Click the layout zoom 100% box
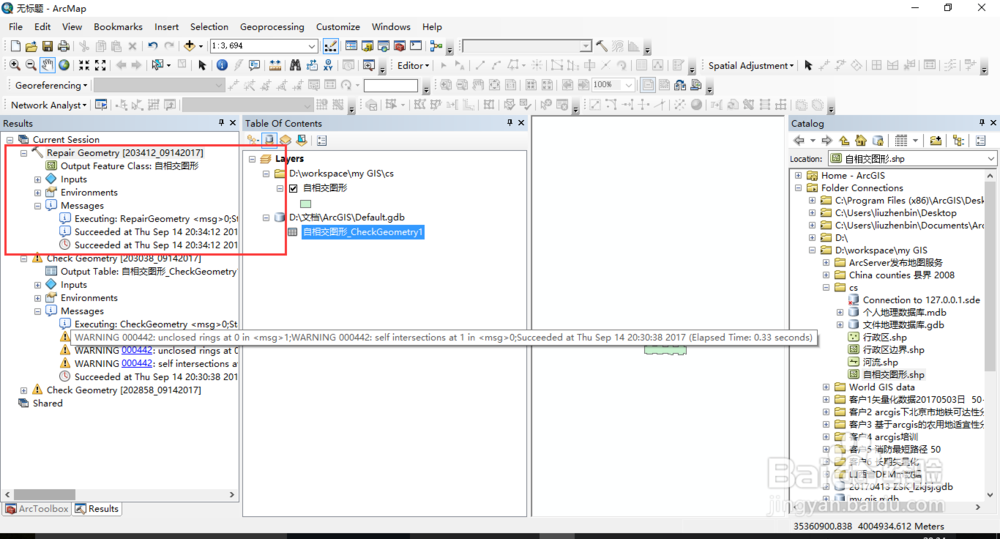The width and height of the screenshot is (1000, 539). coord(614,85)
